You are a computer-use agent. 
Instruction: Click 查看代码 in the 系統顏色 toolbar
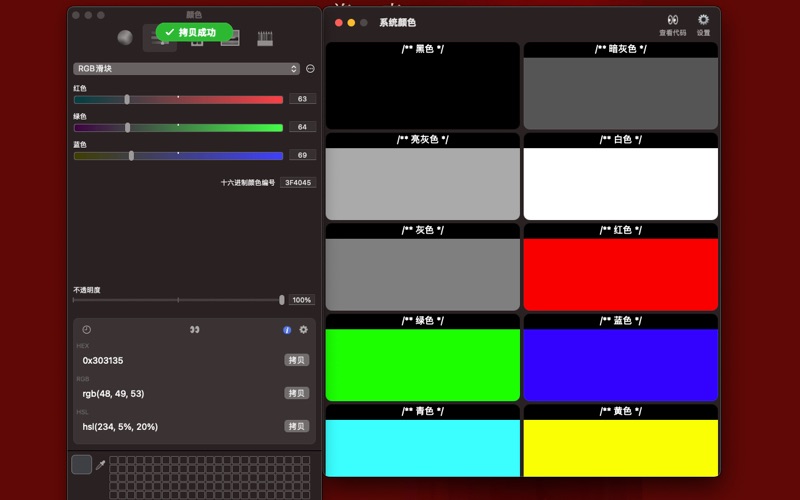pos(673,25)
